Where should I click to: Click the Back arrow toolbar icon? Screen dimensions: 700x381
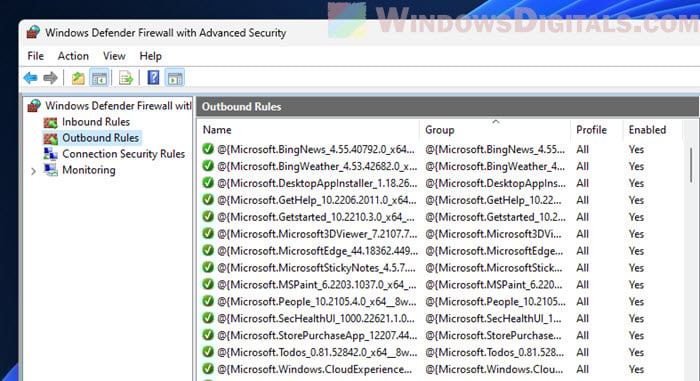pos(30,78)
